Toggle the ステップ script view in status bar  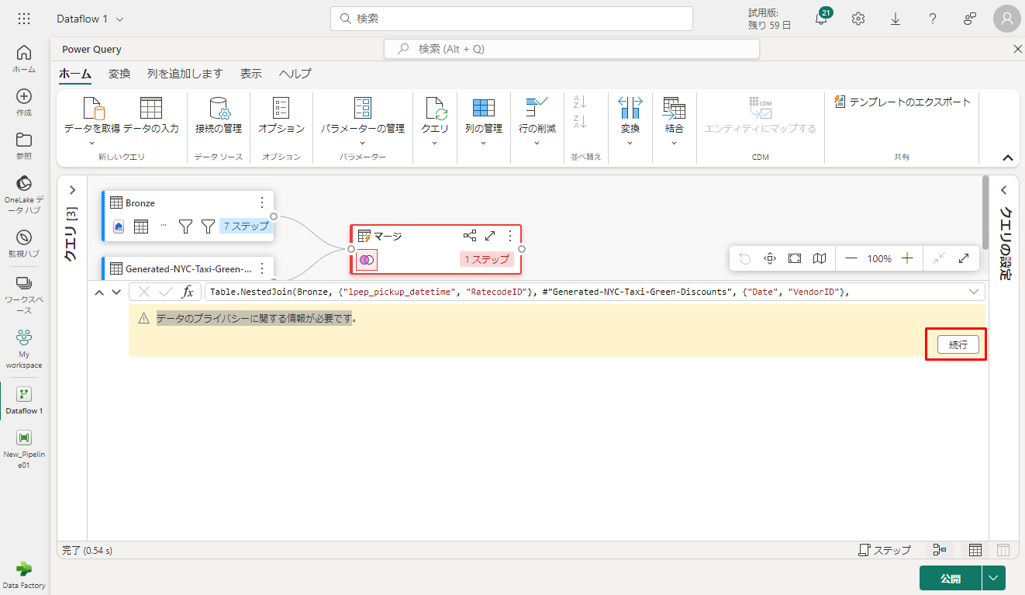pos(885,550)
